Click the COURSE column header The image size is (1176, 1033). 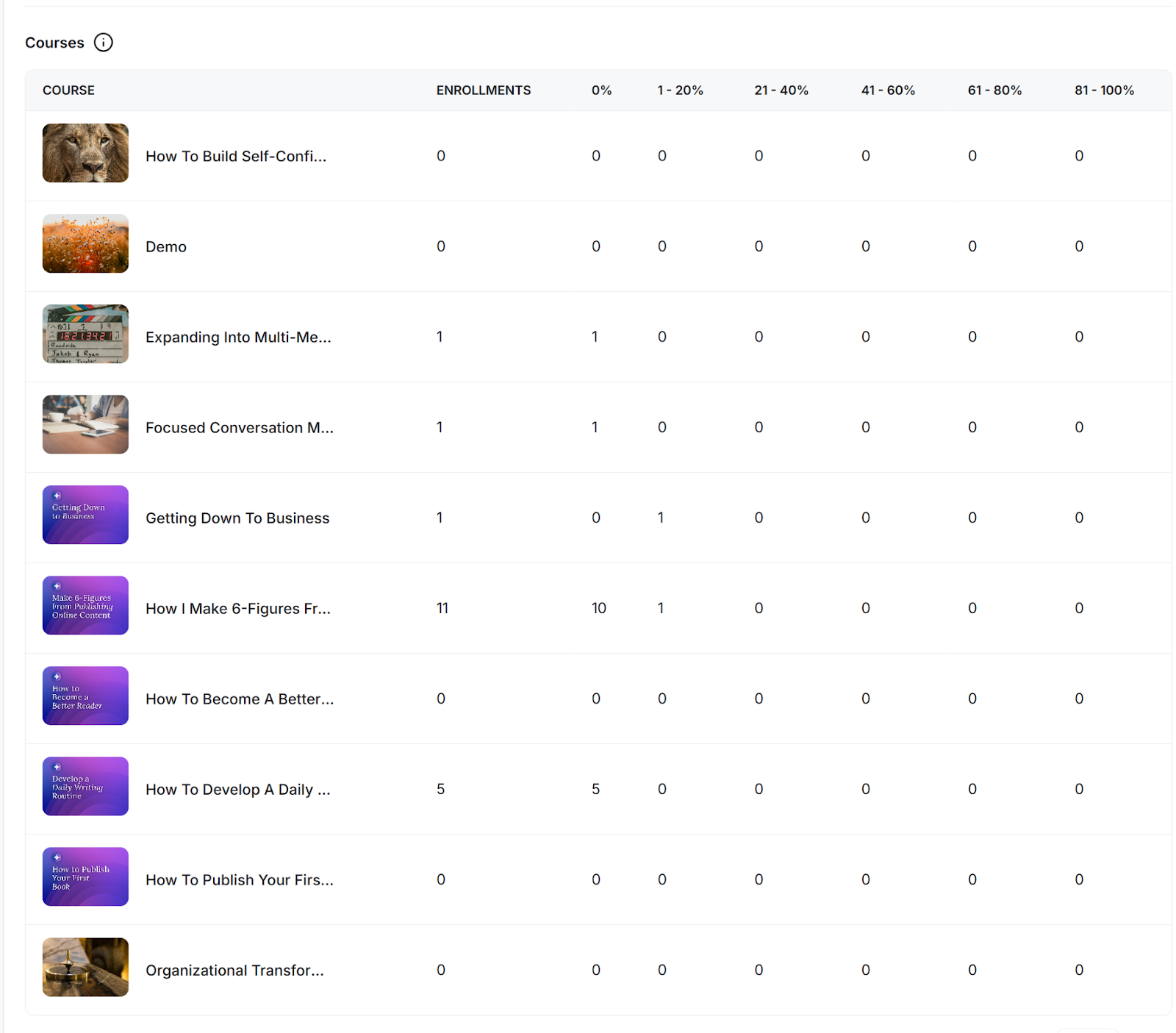(68, 90)
